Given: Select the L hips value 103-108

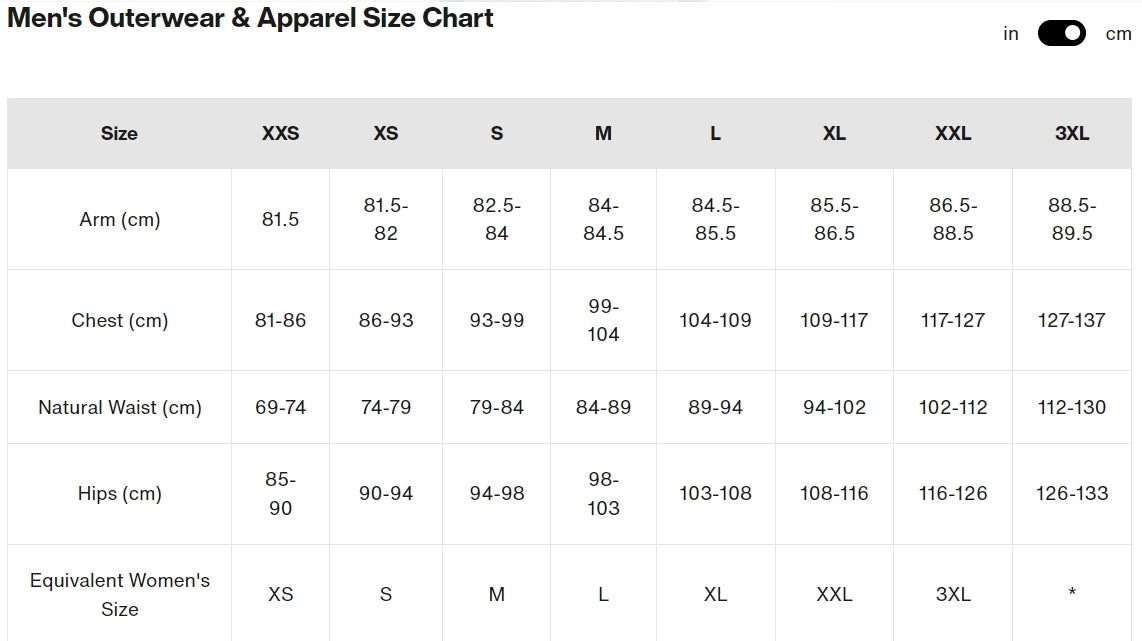Looking at the screenshot, I should [x=715, y=493].
